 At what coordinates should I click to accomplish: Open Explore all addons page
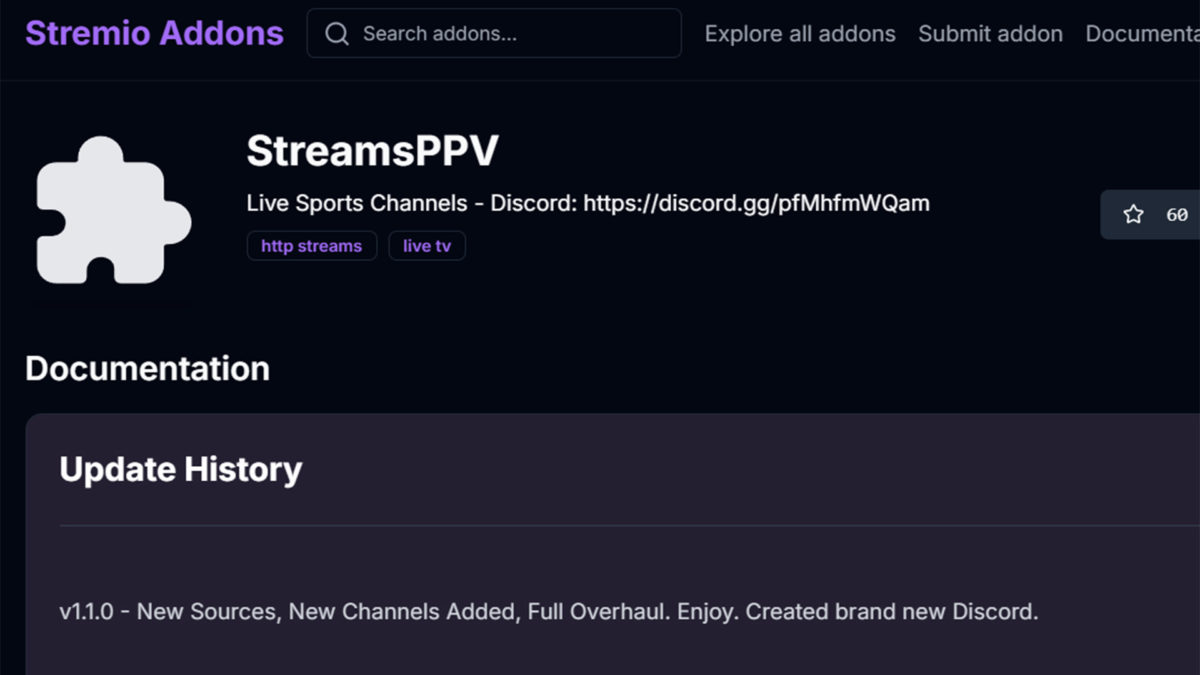click(800, 34)
